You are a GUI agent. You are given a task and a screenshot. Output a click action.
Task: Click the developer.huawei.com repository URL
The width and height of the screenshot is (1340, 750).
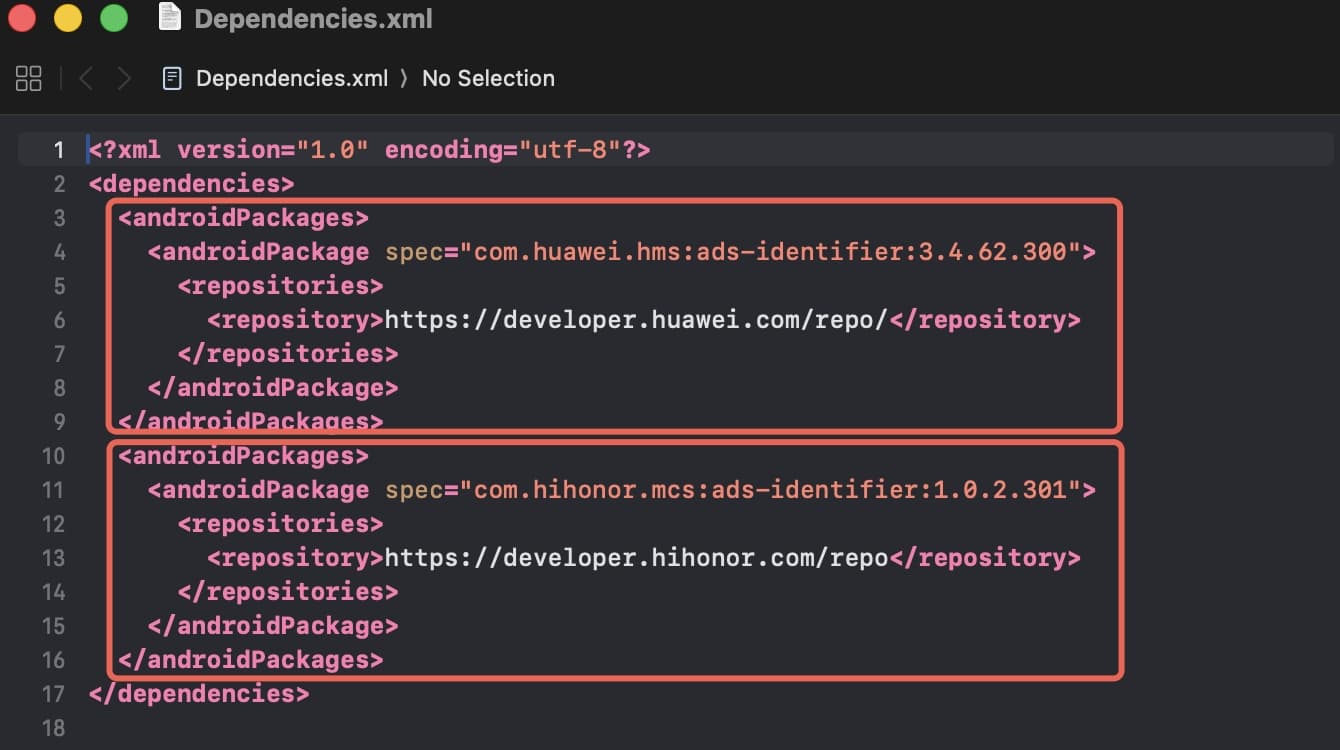click(x=636, y=320)
